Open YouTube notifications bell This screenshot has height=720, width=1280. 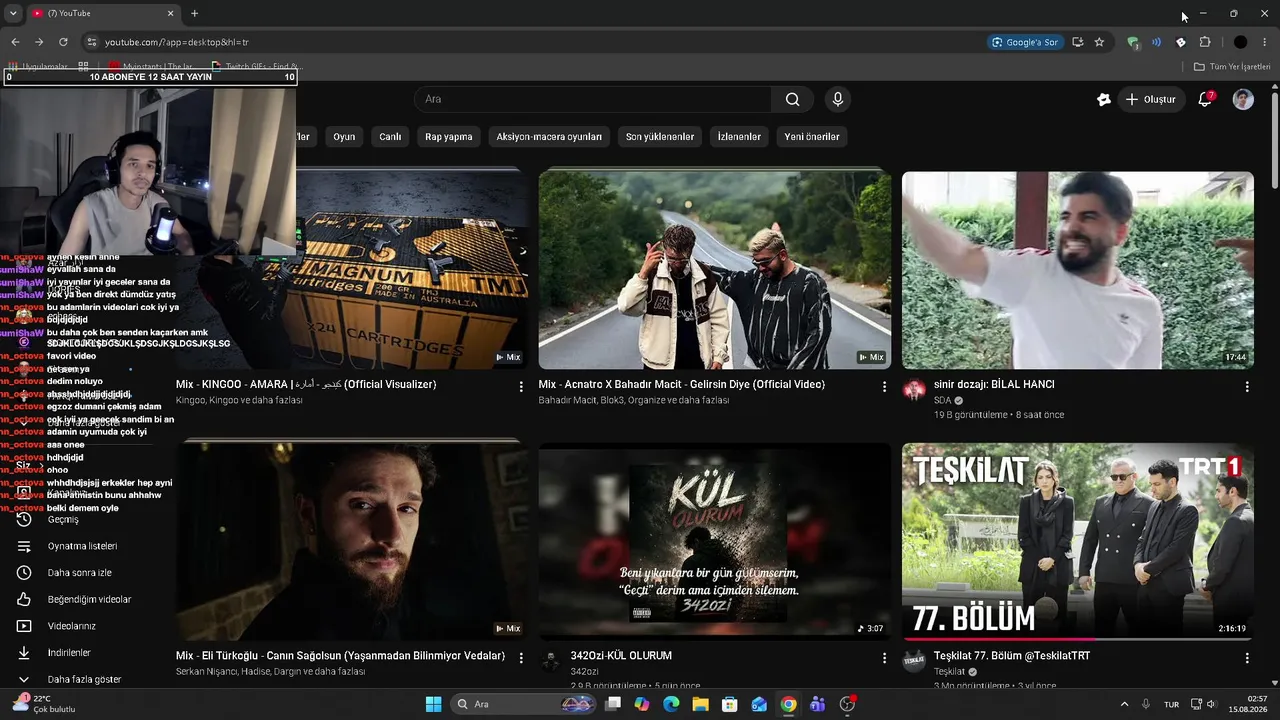pos(1205,99)
